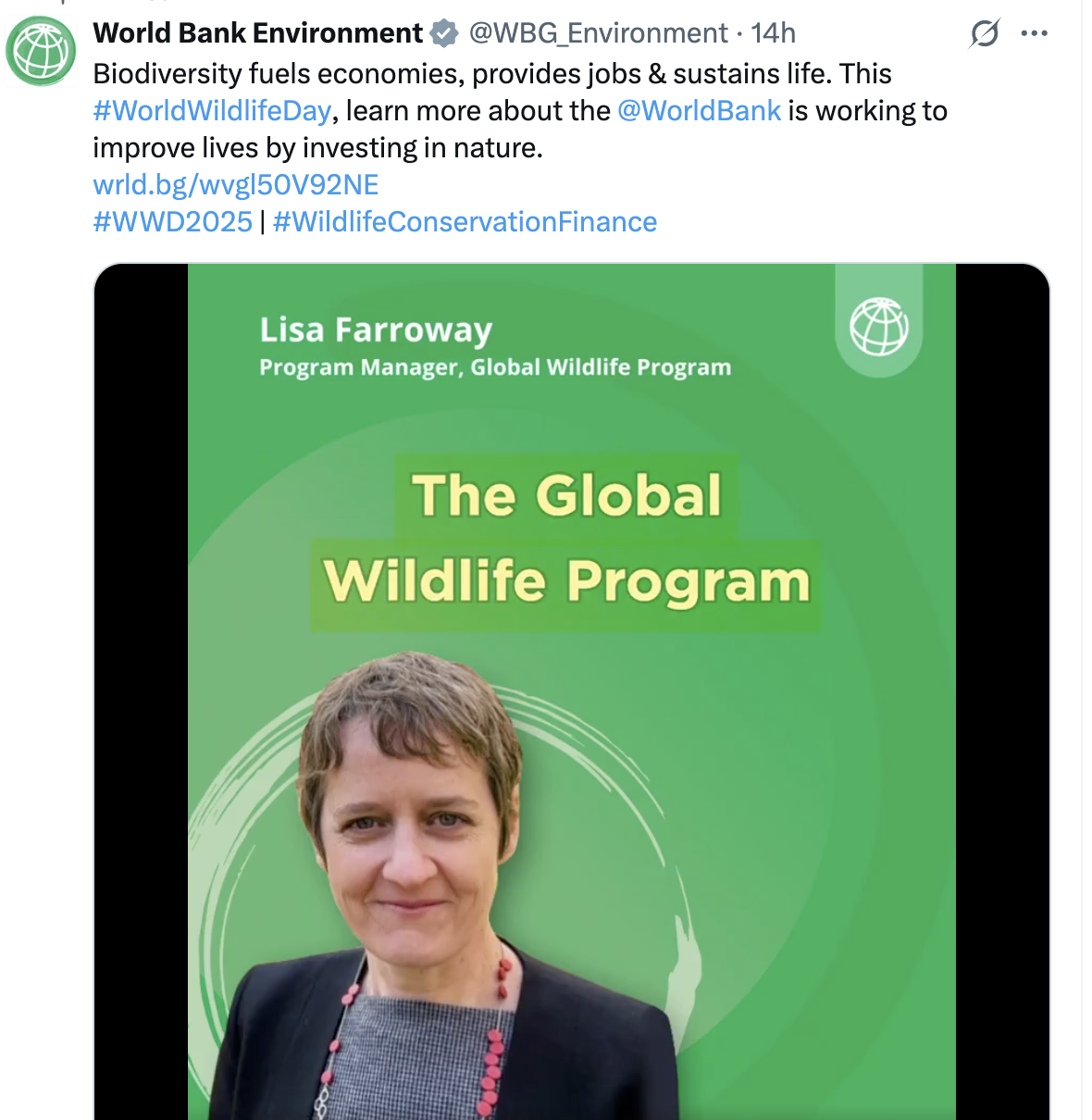Click the "Wildlife Program" title banner
Viewport: 1092px width, 1120px height.
[x=566, y=582]
